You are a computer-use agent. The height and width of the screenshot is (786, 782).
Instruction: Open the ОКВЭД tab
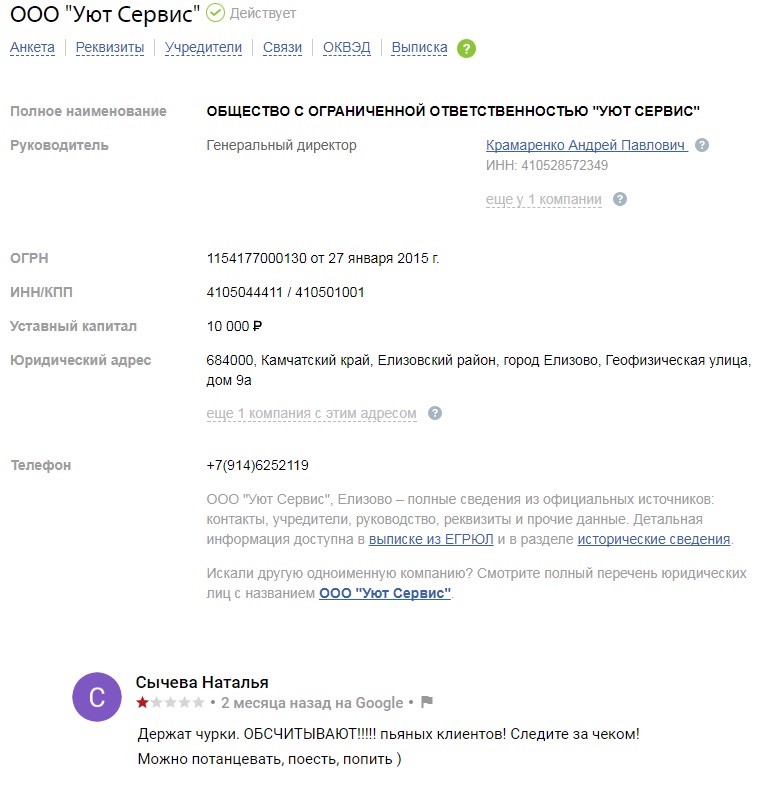346,47
